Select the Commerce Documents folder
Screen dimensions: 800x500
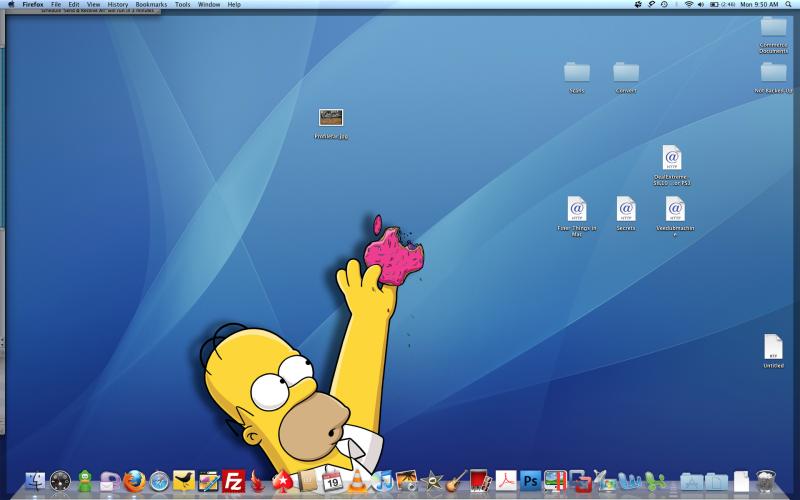pyautogui.click(x=773, y=27)
